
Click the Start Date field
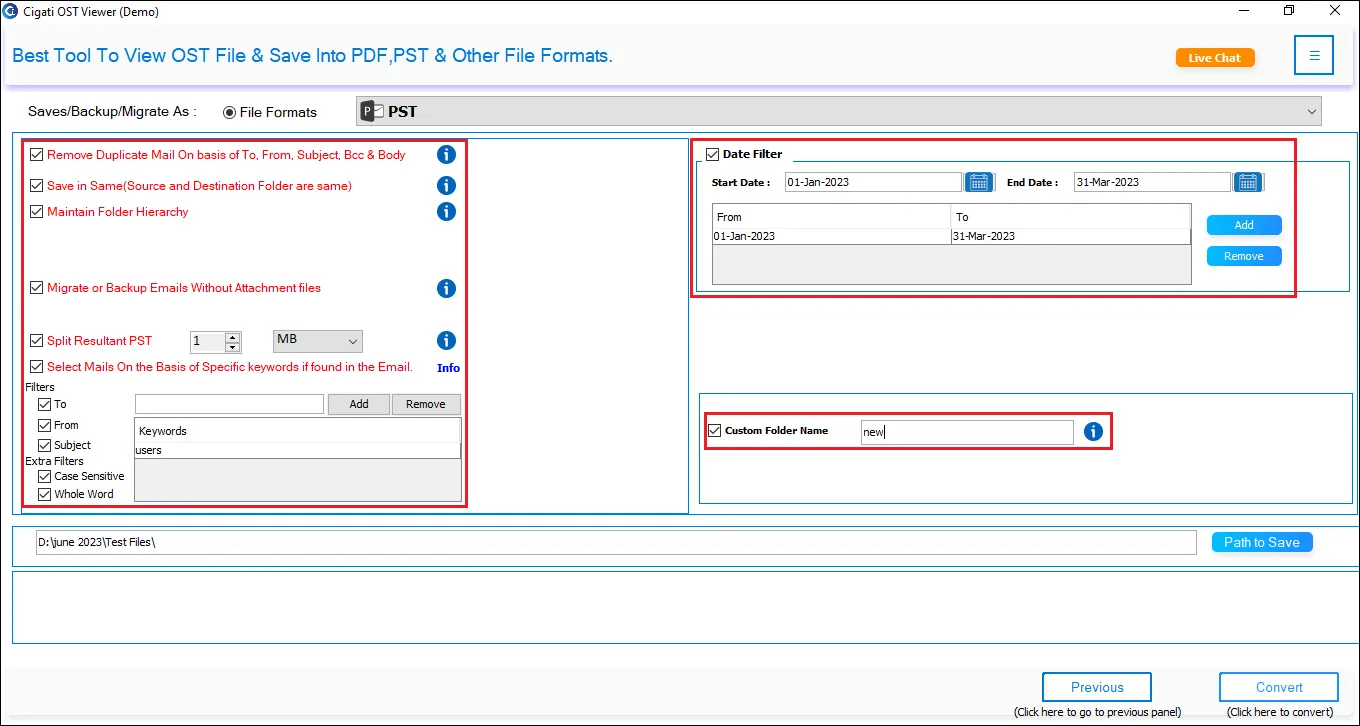point(873,182)
